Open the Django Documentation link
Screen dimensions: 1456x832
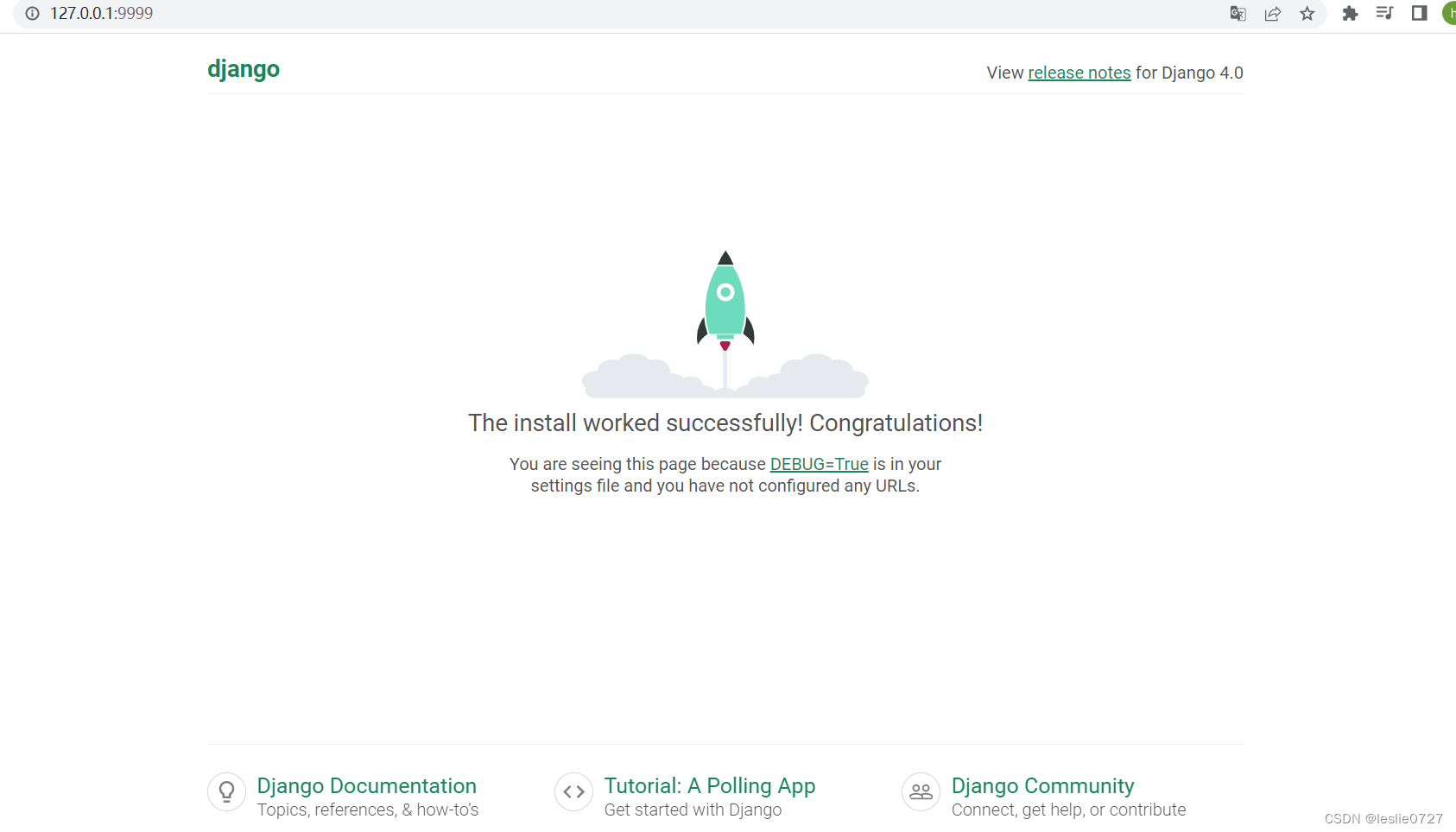[367, 785]
